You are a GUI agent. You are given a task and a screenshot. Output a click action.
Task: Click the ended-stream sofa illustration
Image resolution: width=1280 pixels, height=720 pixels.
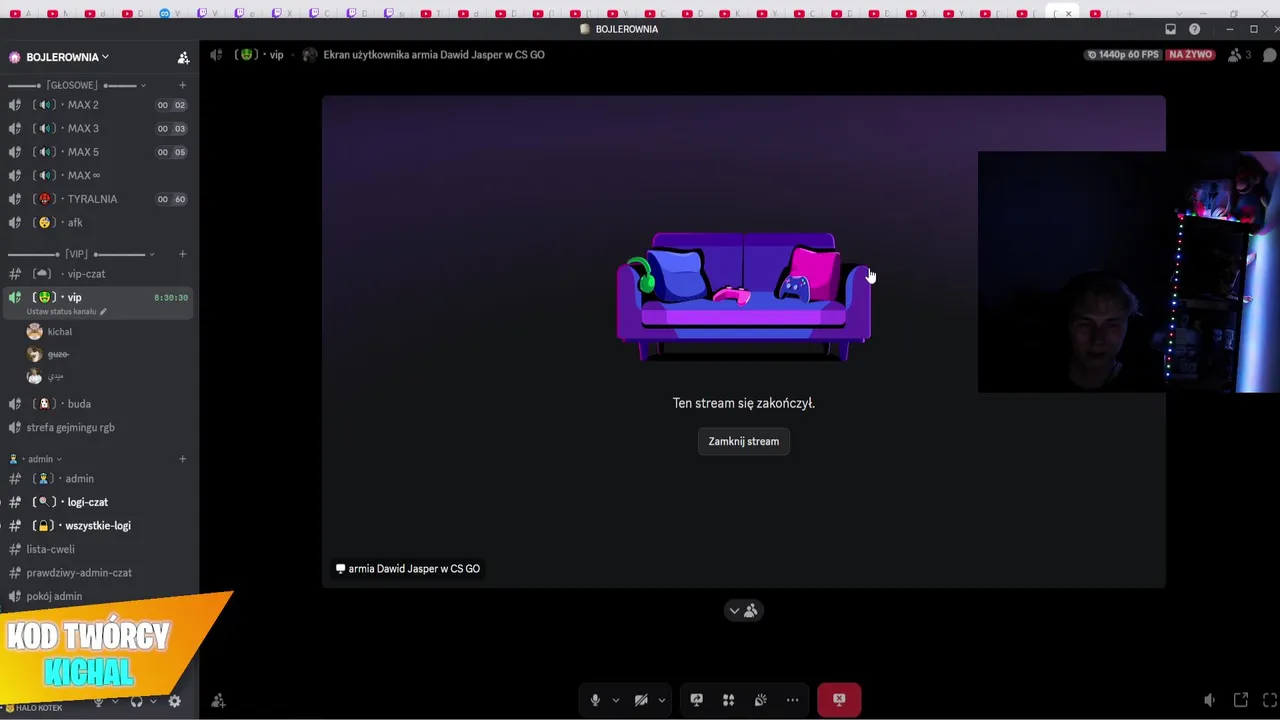743,297
